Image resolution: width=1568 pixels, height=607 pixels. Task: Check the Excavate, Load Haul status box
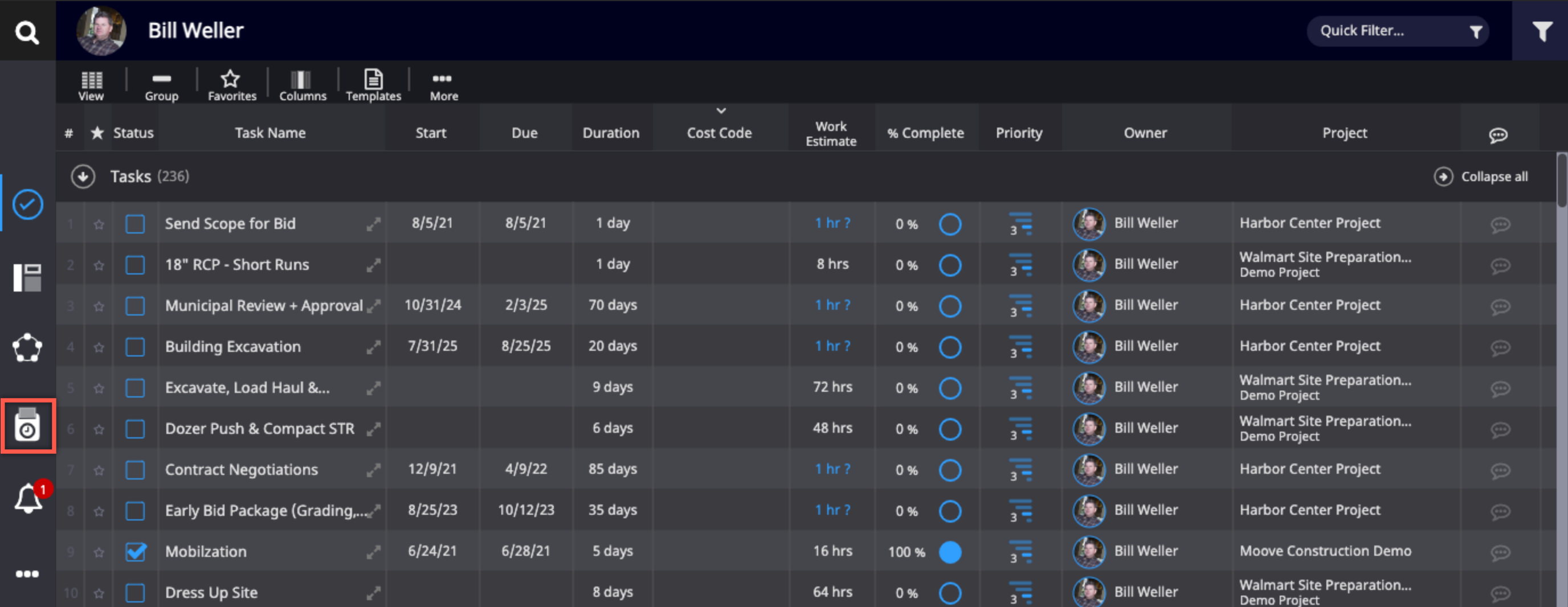click(x=135, y=388)
